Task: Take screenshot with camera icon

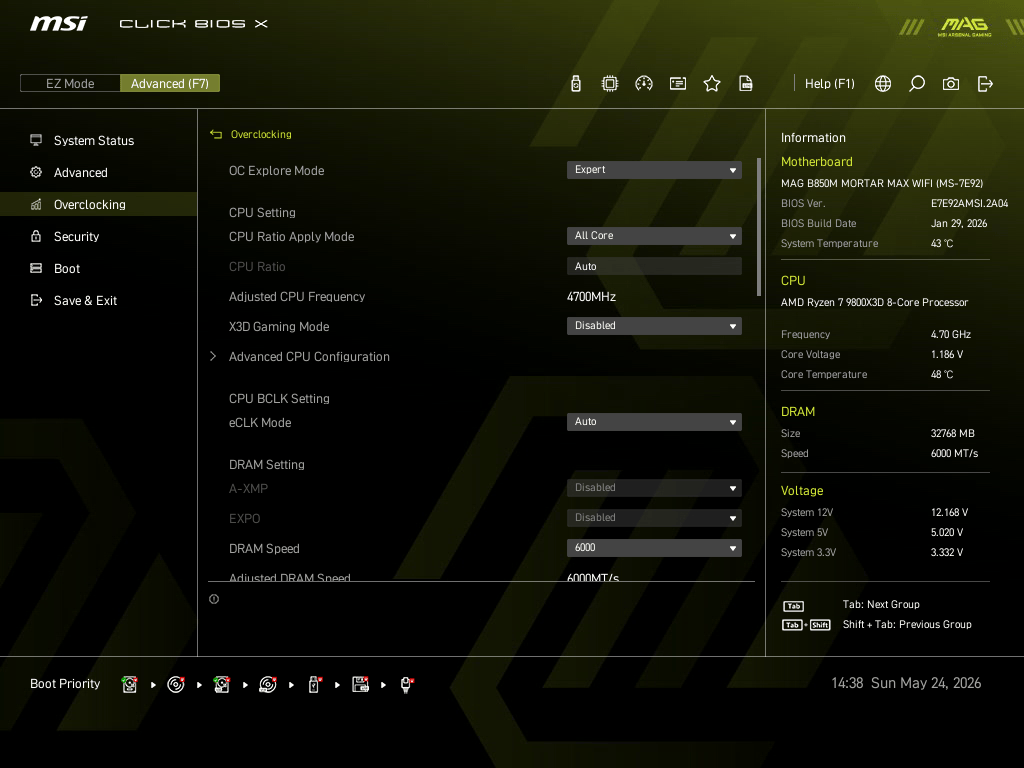Action: [x=951, y=84]
